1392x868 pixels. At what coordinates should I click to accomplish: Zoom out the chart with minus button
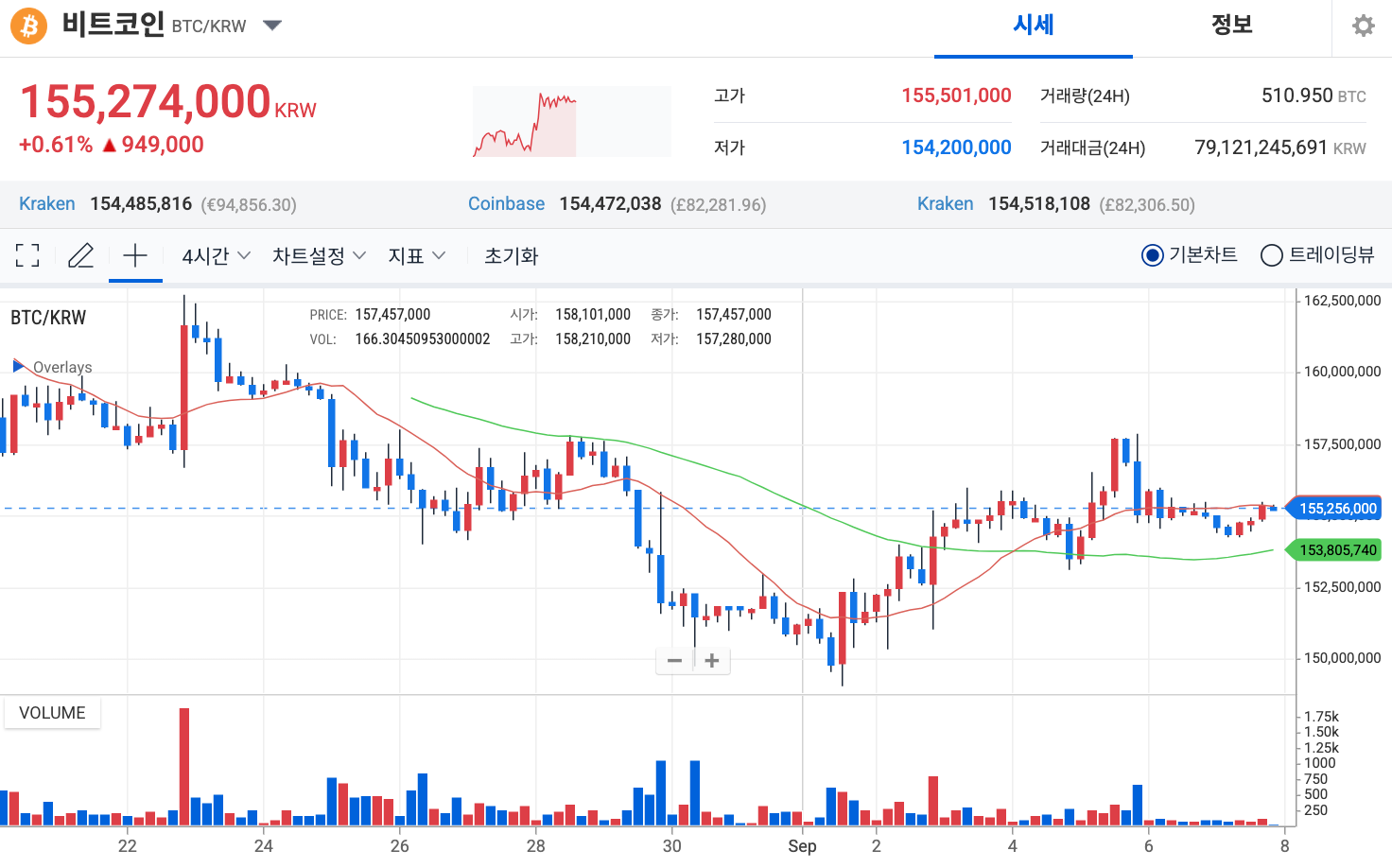click(674, 660)
